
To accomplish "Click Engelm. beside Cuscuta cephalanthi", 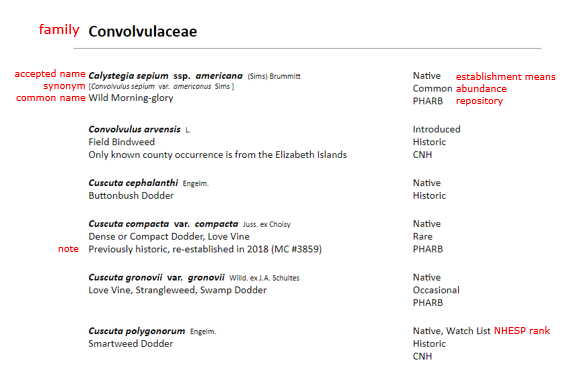I will 196,184.
